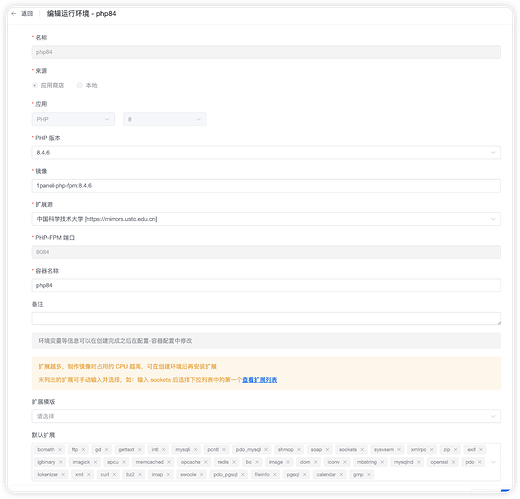Click the 返回 back text
Screen dimensions: 520x499
tap(27, 14)
